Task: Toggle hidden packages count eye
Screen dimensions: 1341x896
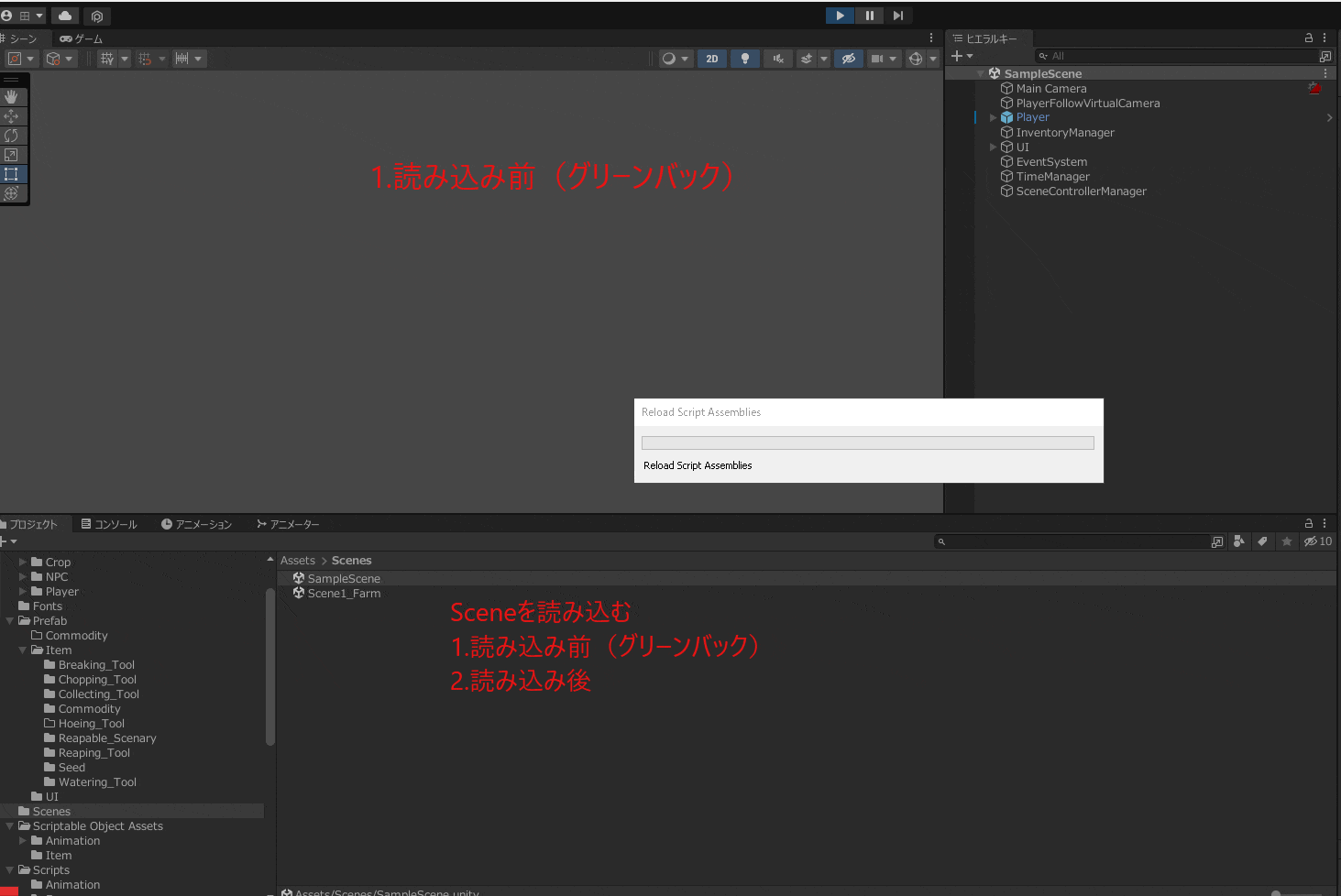Action: (x=1318, y=541)
